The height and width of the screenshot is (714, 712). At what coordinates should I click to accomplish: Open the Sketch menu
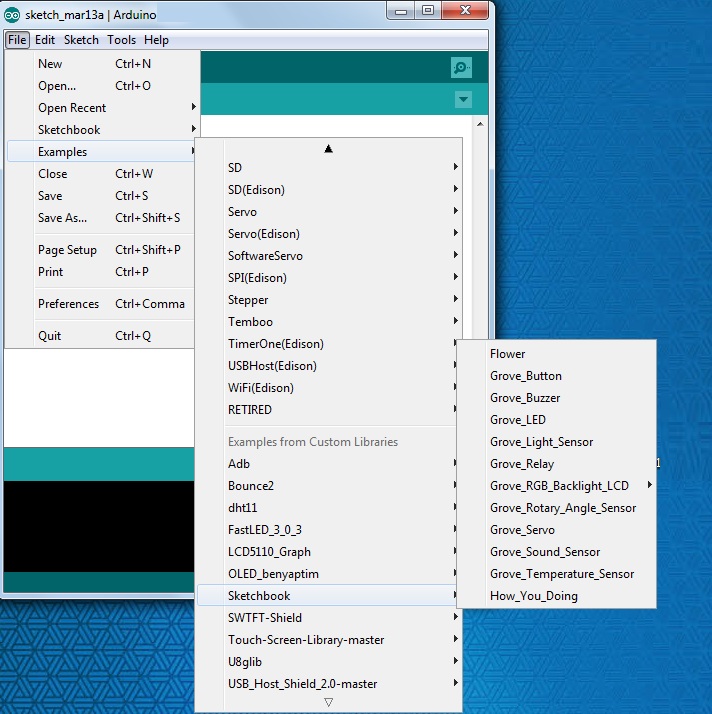click(81, 40)
